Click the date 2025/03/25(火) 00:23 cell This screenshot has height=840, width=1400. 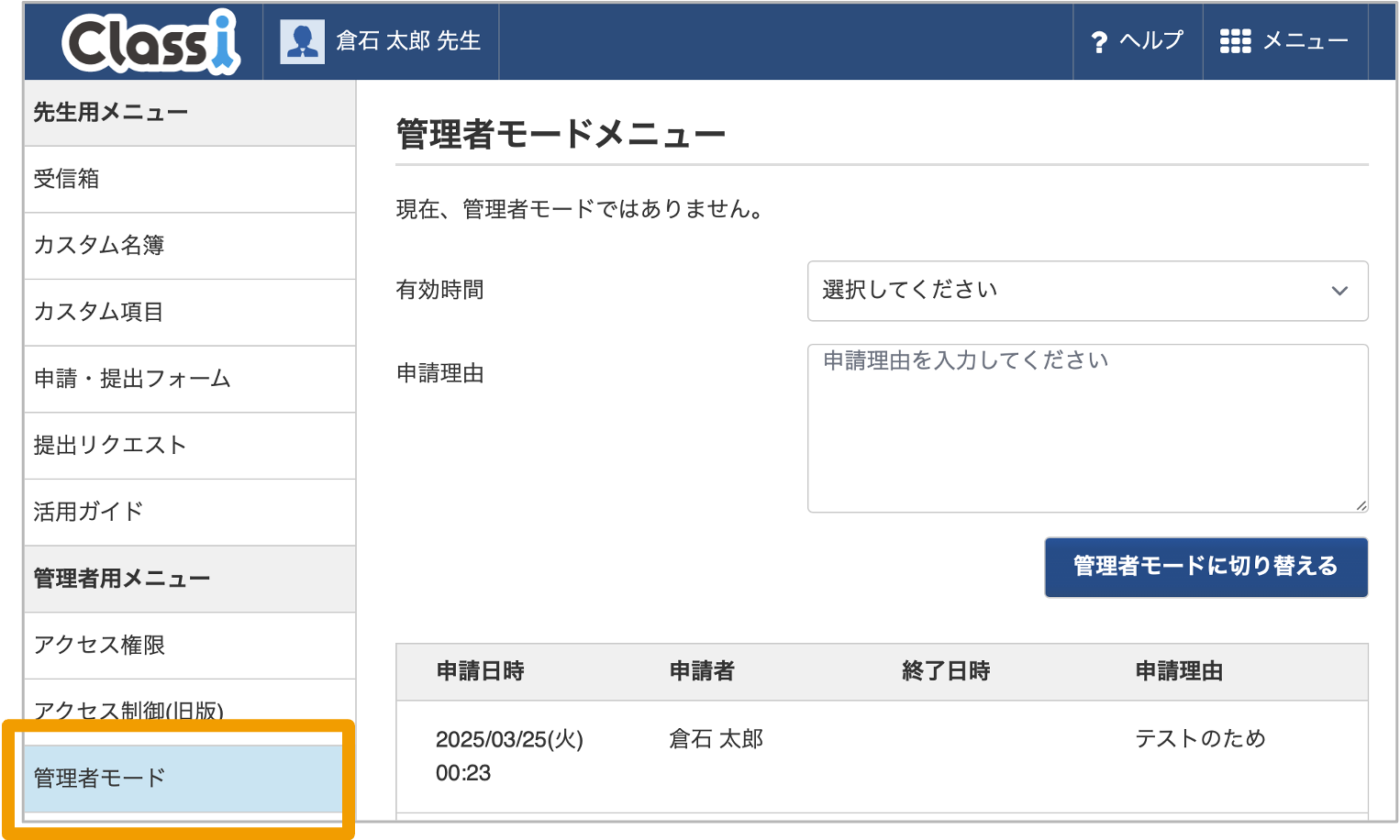click(x=509, y=756)
